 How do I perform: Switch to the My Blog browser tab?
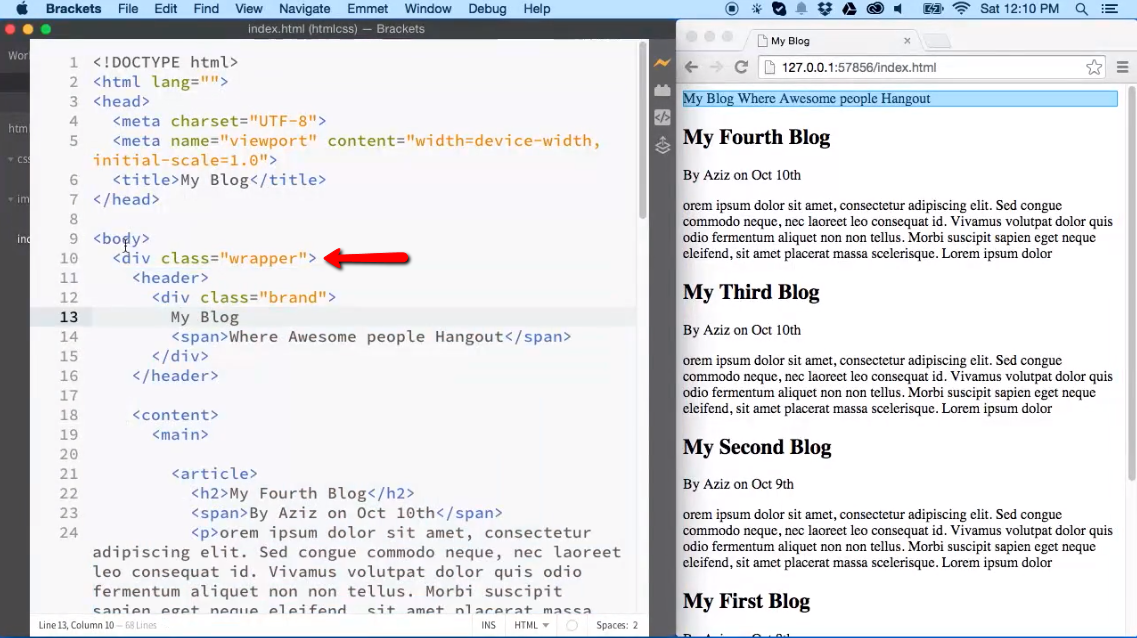[790, 40]
